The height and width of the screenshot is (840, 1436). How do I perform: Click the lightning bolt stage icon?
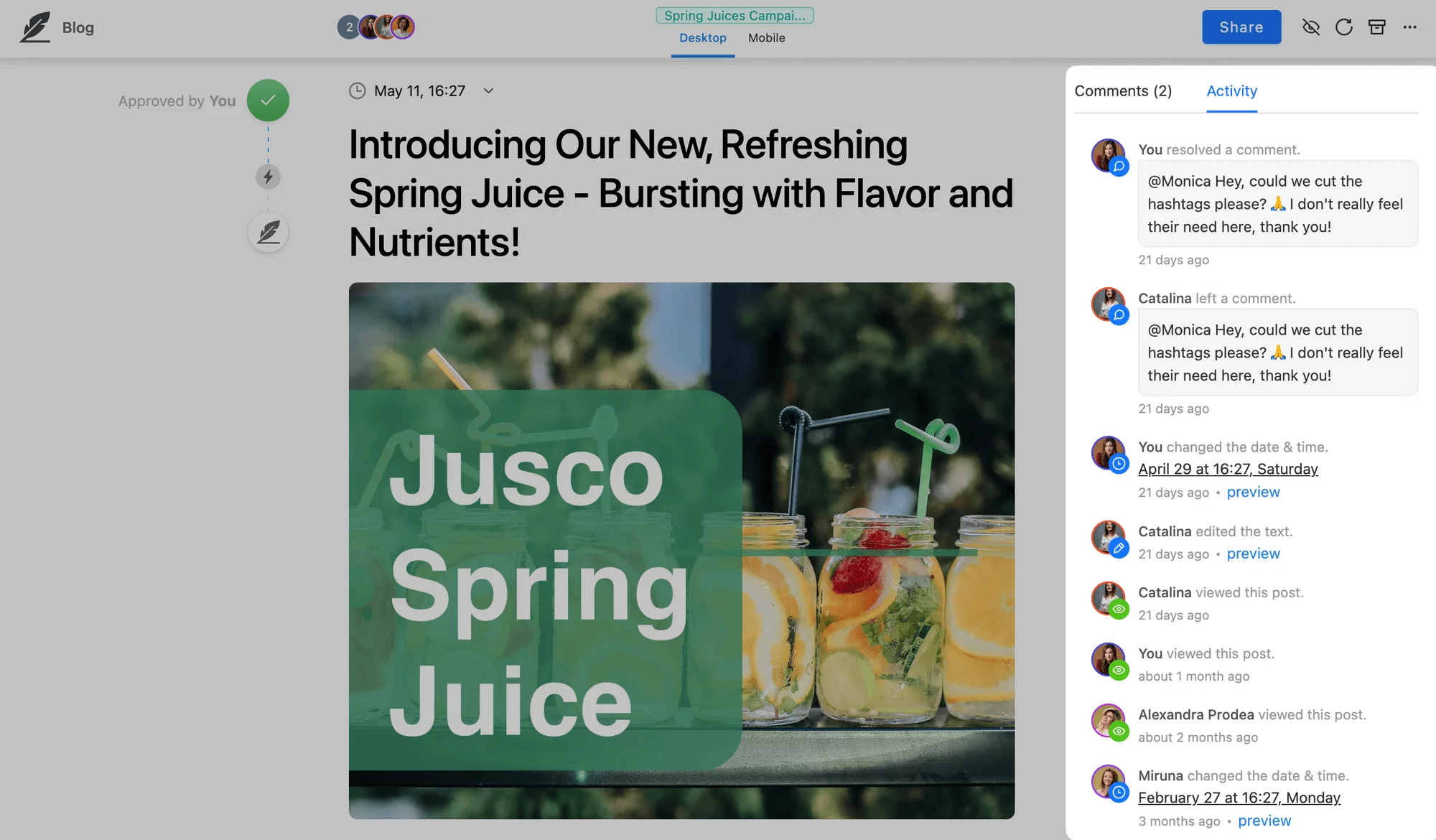(268, 176)
